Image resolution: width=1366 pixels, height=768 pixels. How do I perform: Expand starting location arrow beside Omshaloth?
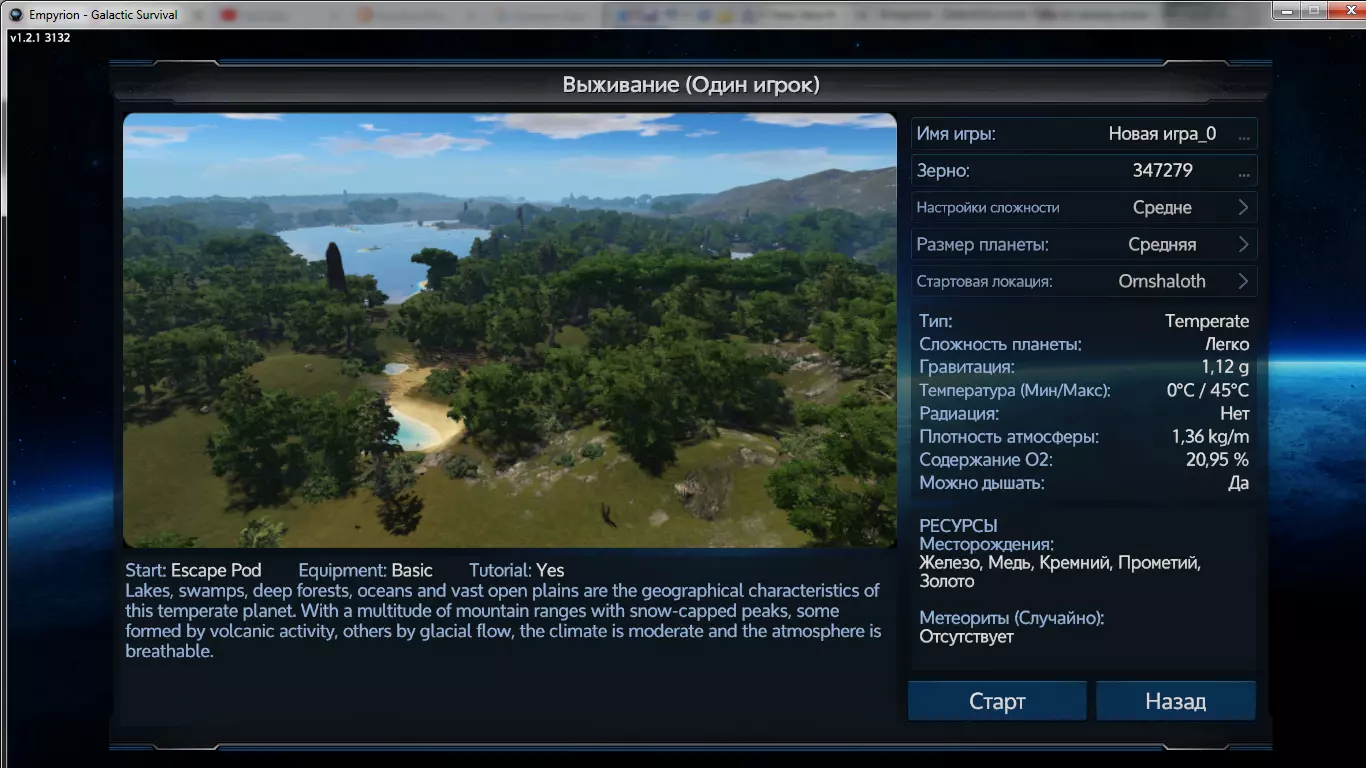pyautogui.click(x=1244, y=282)
